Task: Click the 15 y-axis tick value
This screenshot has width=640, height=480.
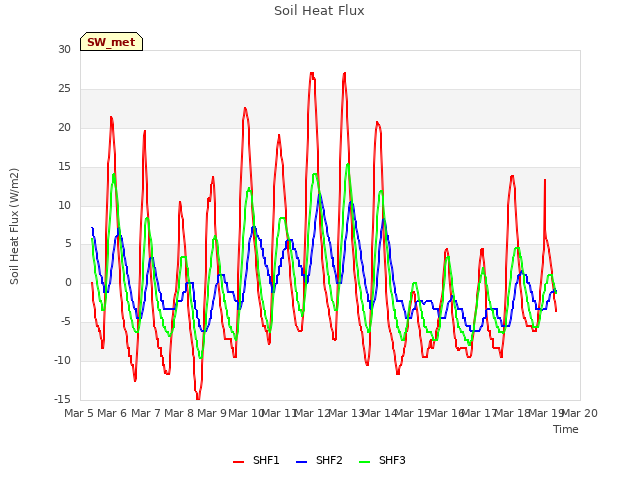Action: 64,167
